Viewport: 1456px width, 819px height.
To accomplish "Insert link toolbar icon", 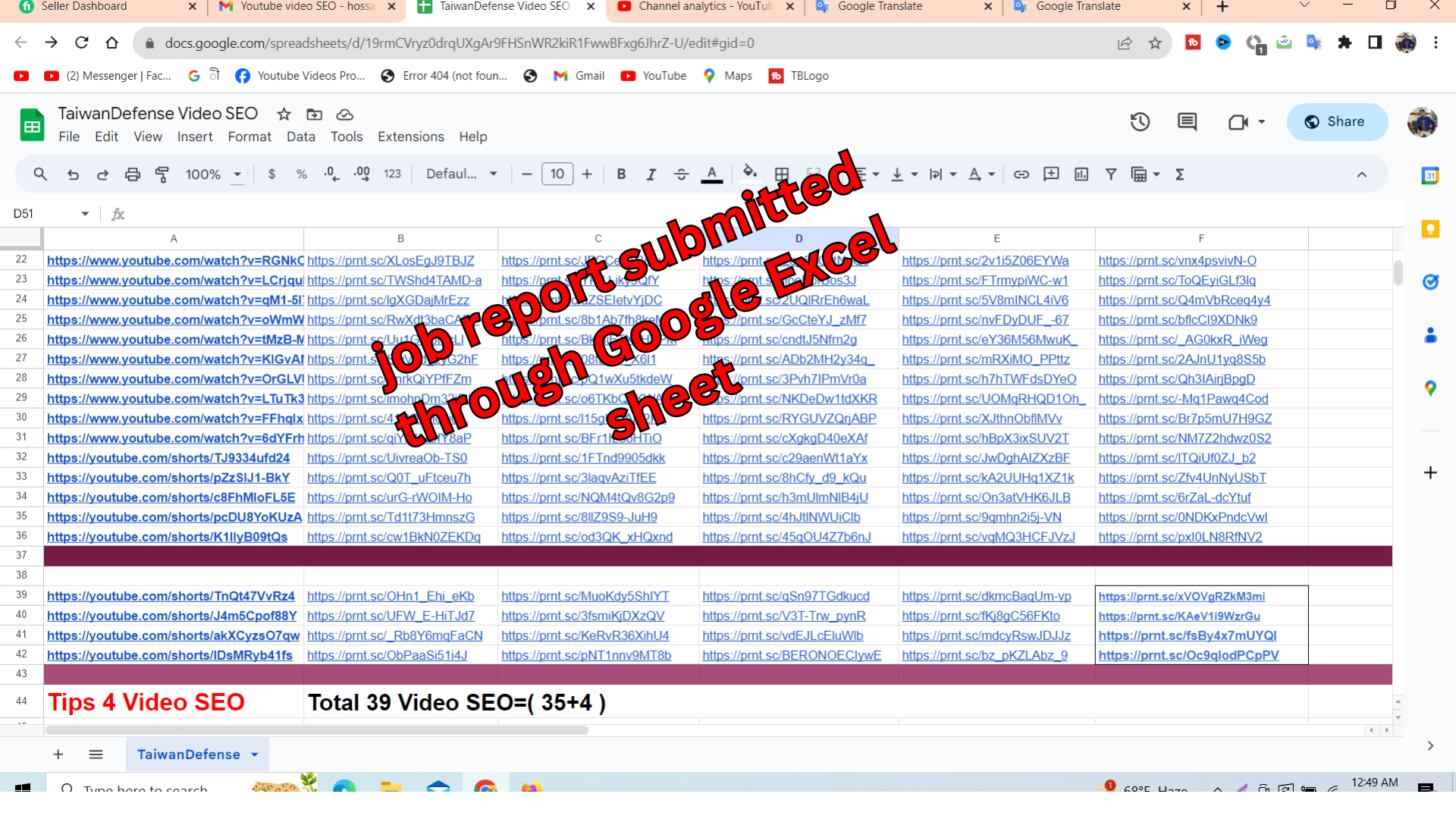I will click(x=1021, y=174).
